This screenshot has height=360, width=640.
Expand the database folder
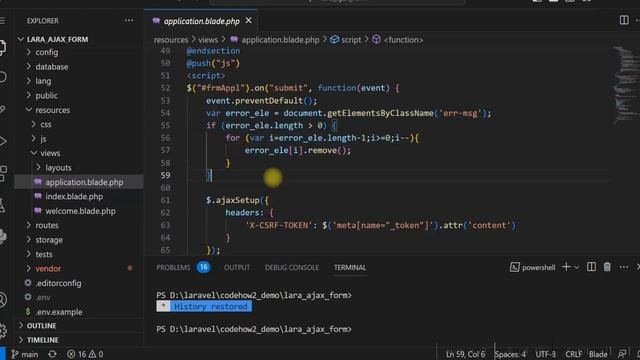point(51,67)
